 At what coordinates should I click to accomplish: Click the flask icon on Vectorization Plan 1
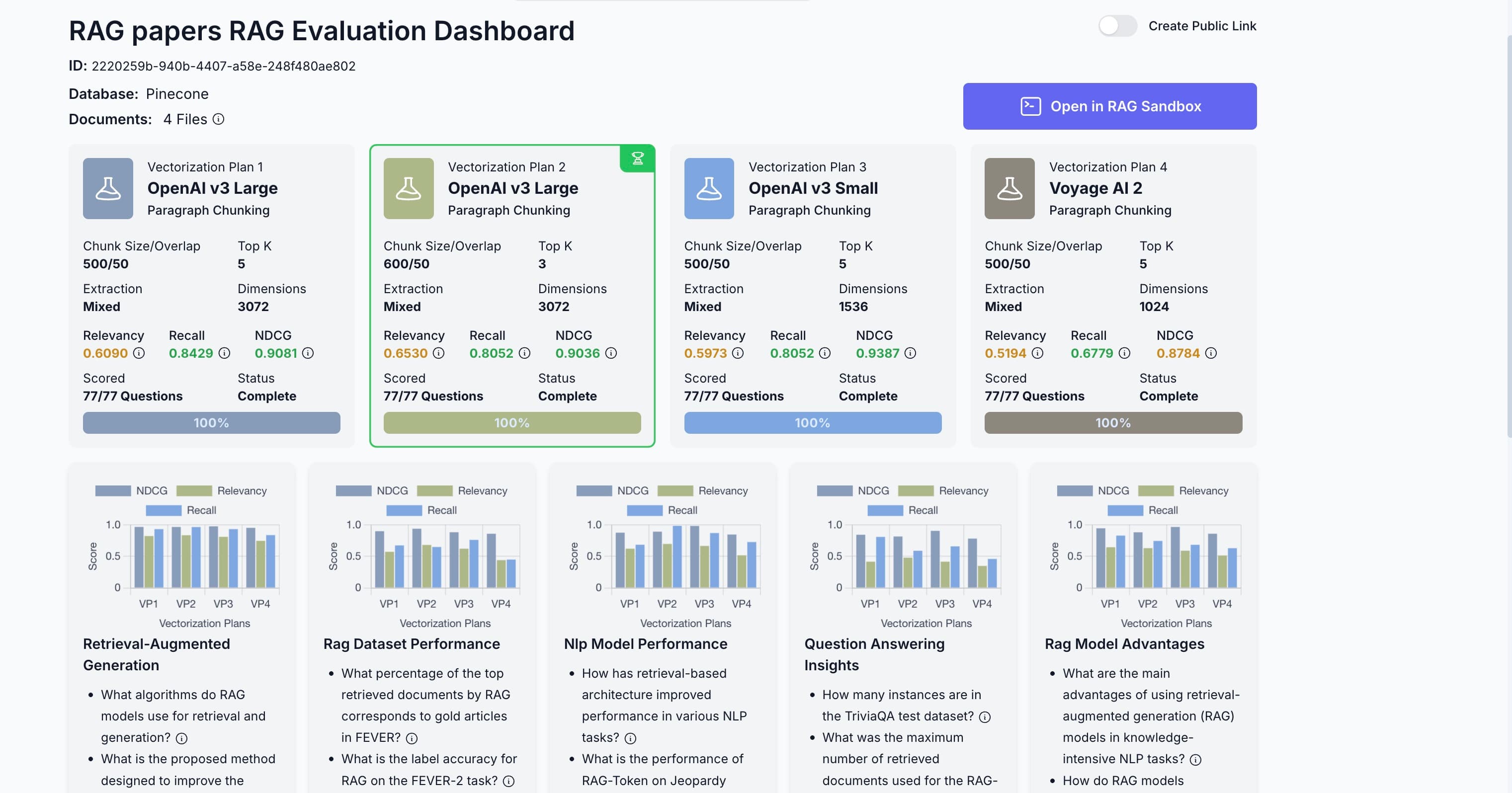pyautogui.click(x=108, y=188)
